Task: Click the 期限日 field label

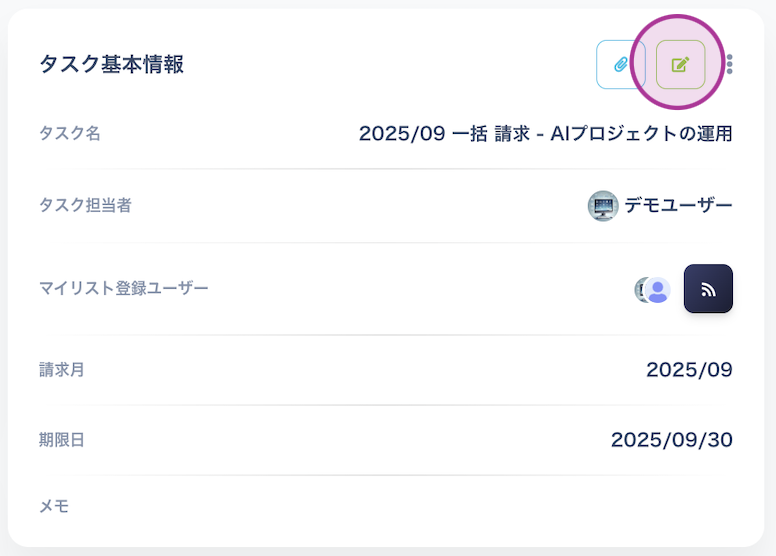Action: (x=61, y=440)
